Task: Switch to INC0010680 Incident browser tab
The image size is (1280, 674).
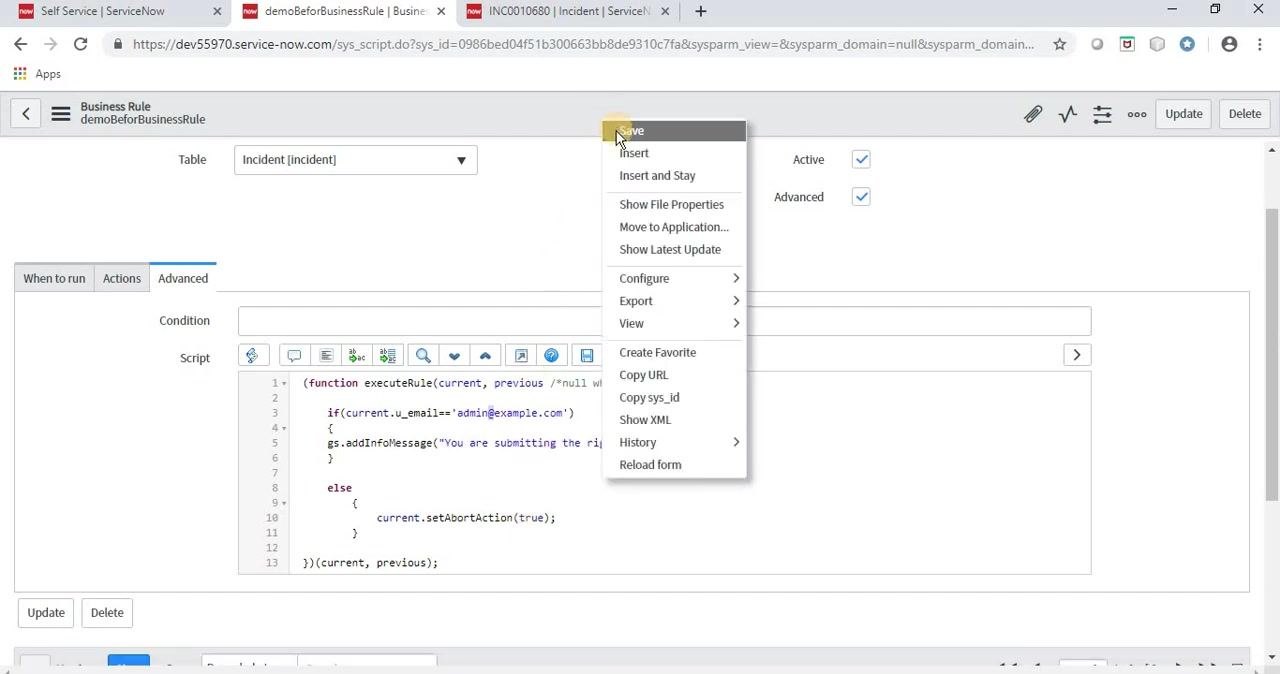Action: click(x=568, y=12)
